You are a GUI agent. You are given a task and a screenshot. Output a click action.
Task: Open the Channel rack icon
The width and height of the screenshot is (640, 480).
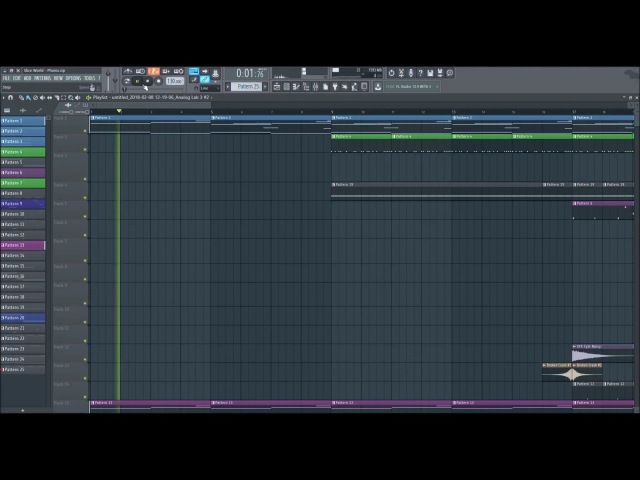[286, 87]
